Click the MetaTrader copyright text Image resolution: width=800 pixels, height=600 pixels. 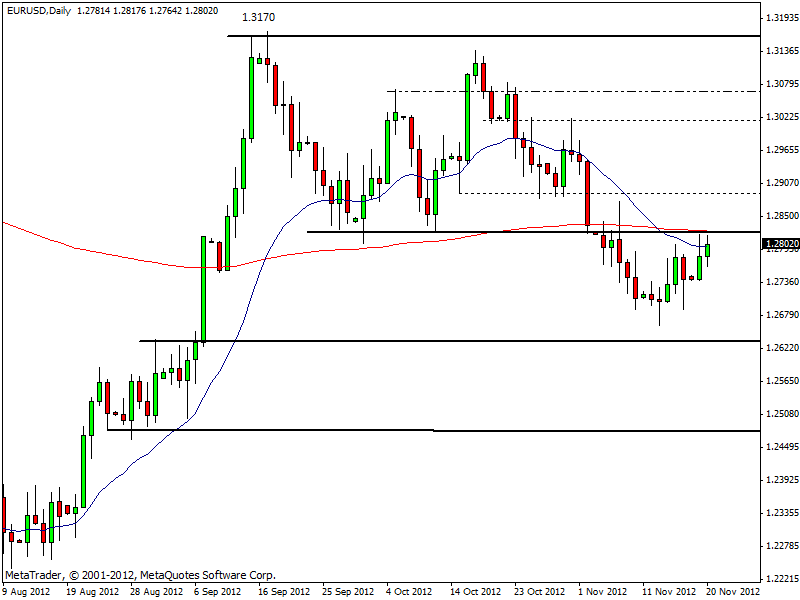coord(140,575)
